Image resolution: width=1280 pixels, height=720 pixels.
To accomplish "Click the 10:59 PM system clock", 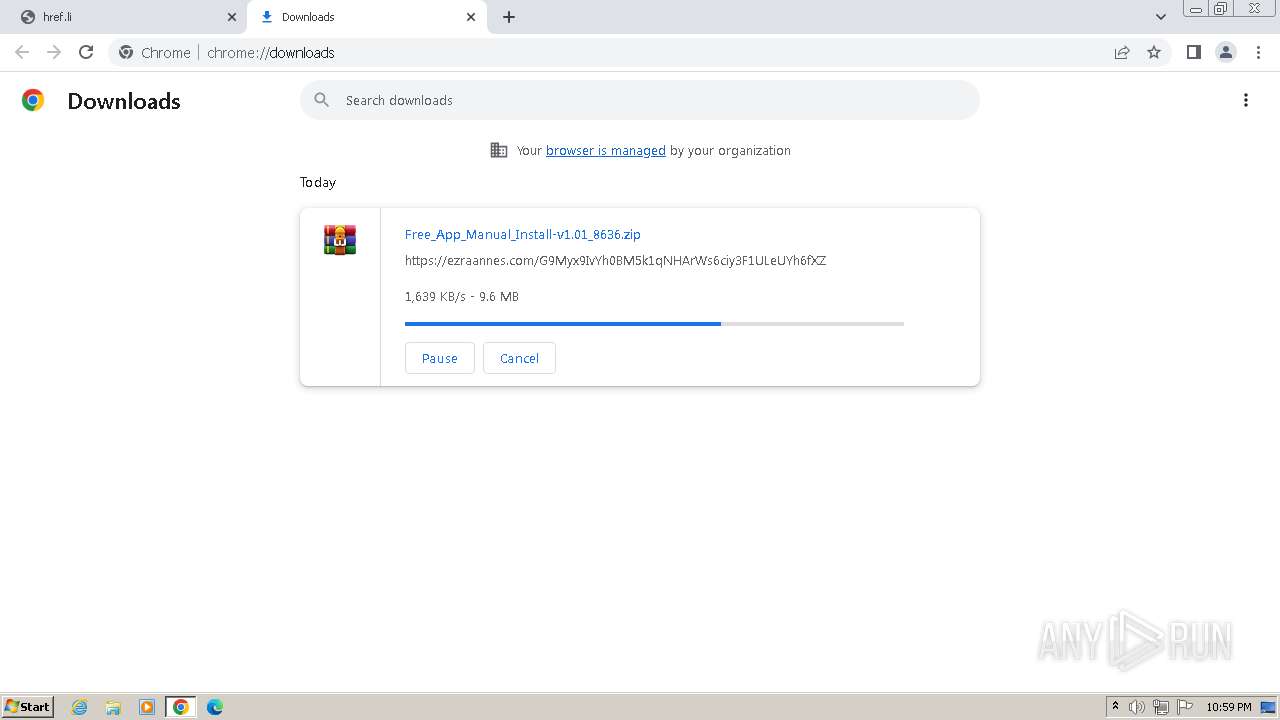I will [1229, 707].
